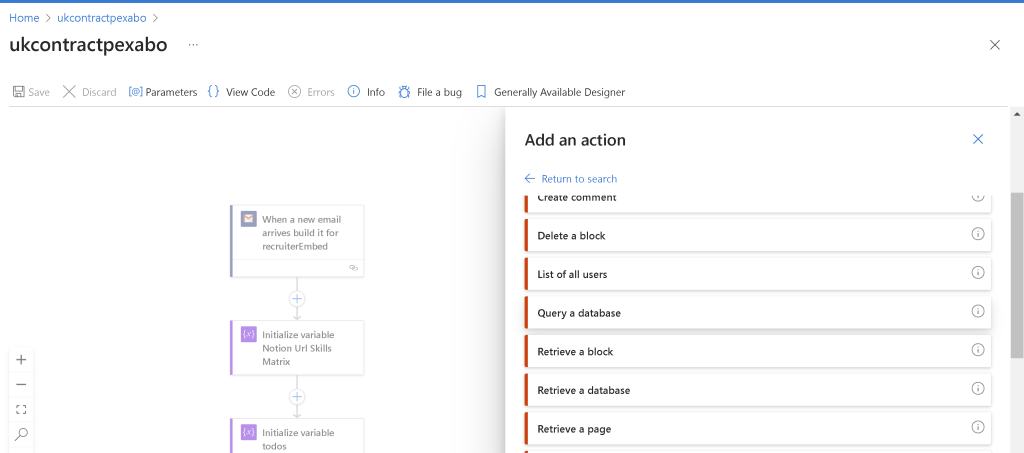
Task: Click the page vertical scrollbar thumb
Action: [x=1017, y=275]
